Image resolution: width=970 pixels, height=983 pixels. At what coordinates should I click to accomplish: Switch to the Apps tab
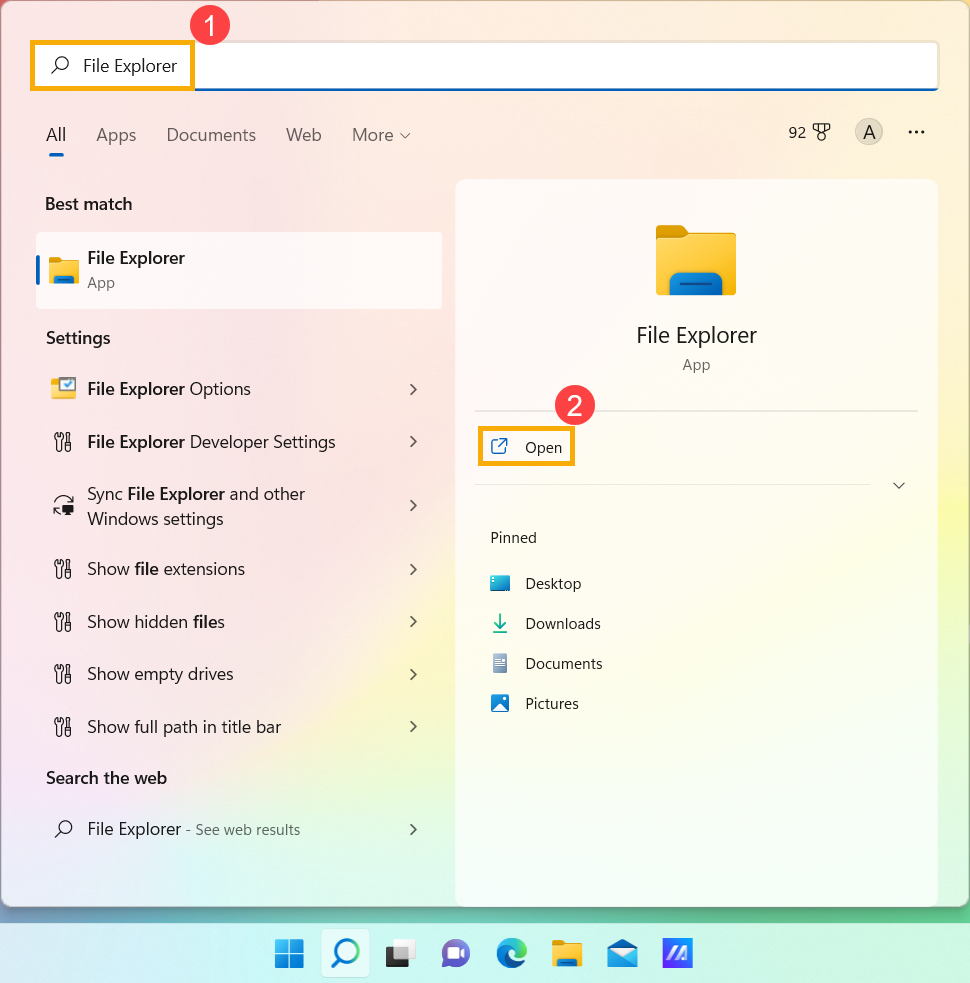tap(116, 135)
